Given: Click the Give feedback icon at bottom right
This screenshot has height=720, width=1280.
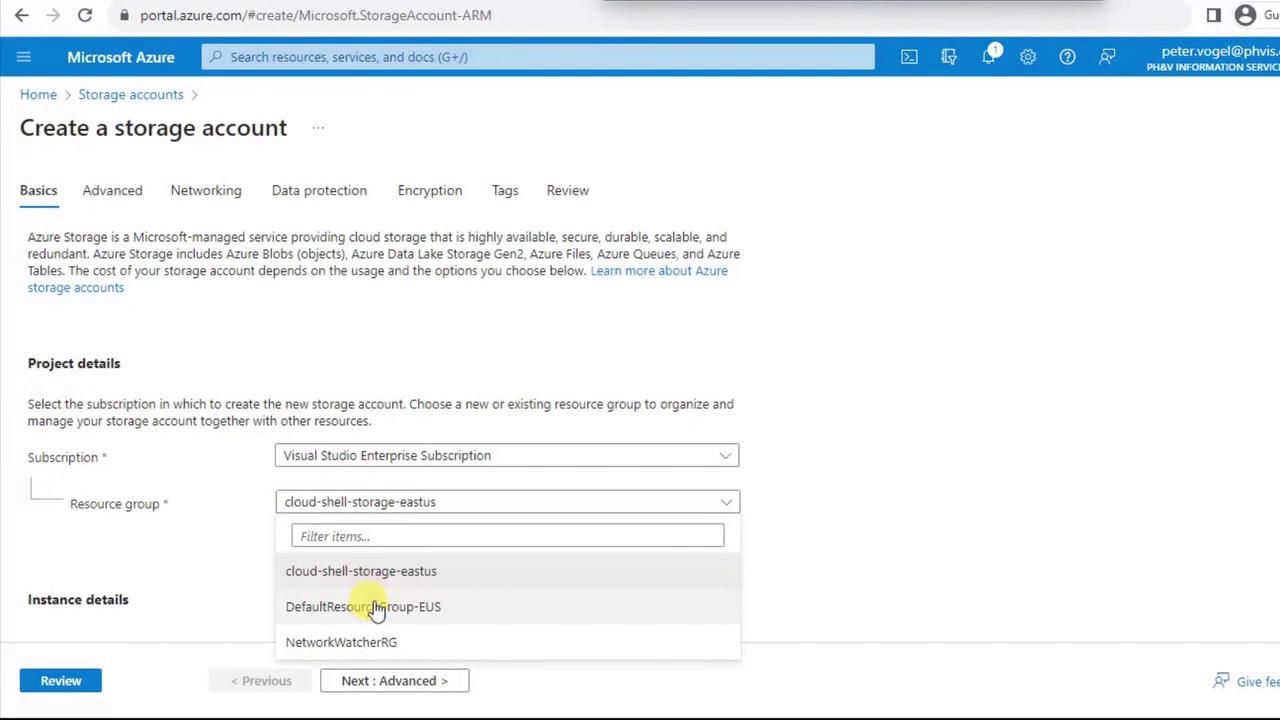Looking at the screenshot, I should point(1221,681).
